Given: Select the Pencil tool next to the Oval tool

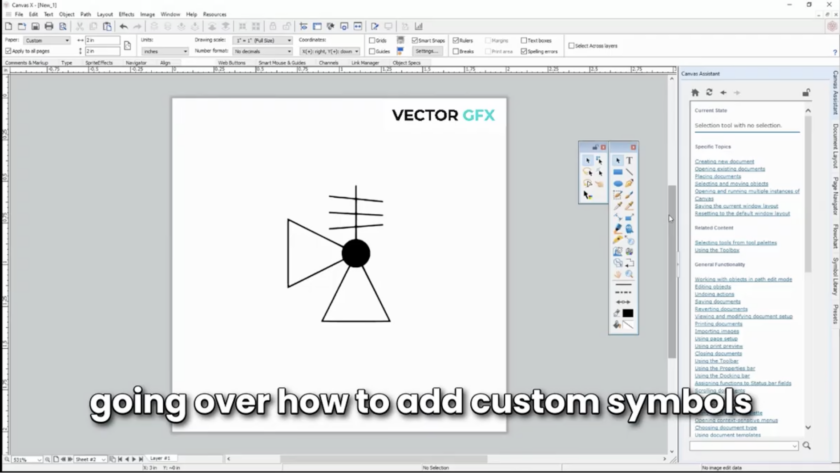Looking at the screenshot, I should [x=629, y=183].
